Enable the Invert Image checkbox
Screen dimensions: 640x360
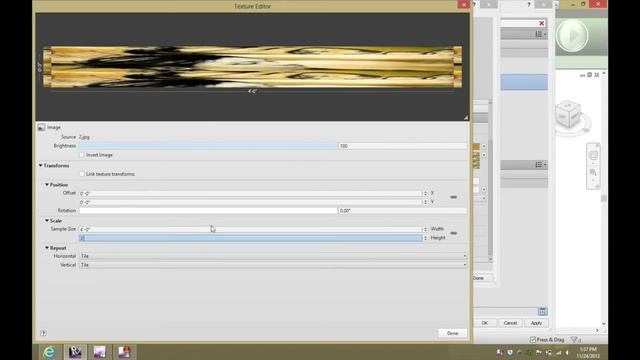(x=82, y=155)
